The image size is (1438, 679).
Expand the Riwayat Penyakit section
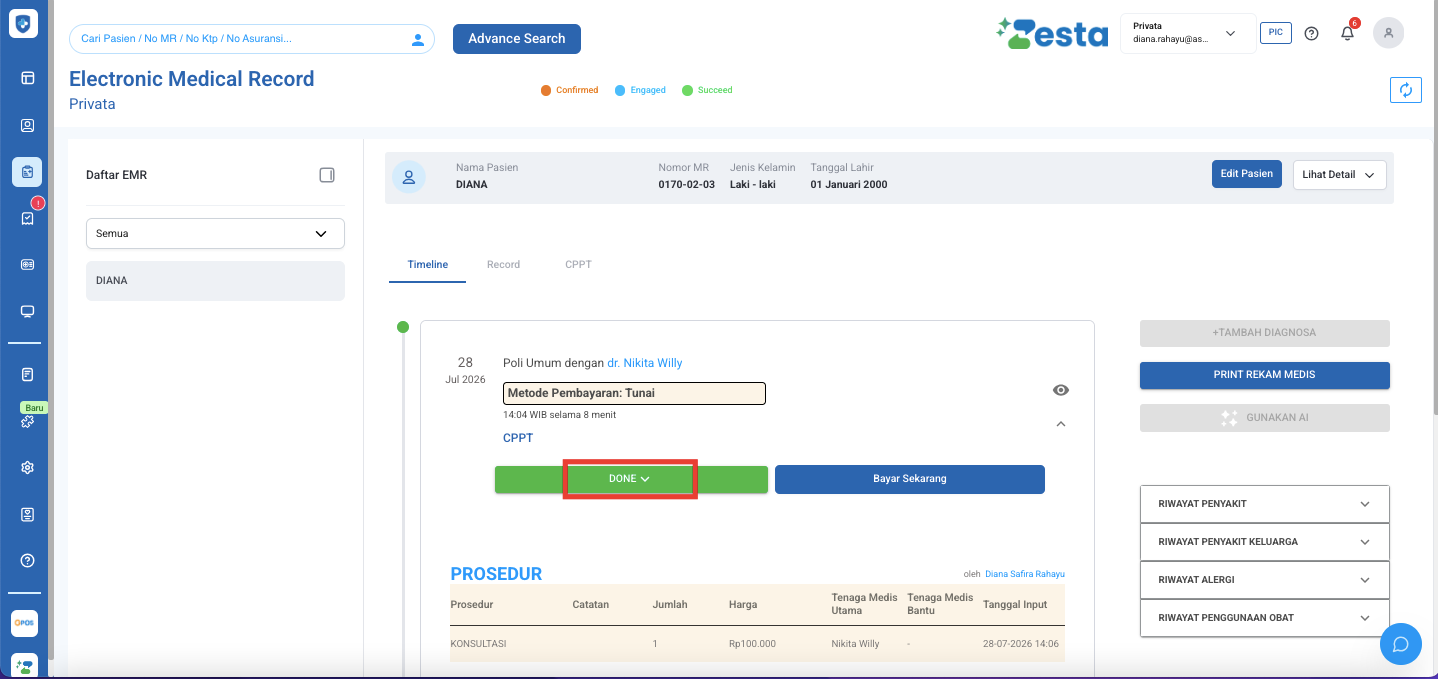(x=1265, y=504)
